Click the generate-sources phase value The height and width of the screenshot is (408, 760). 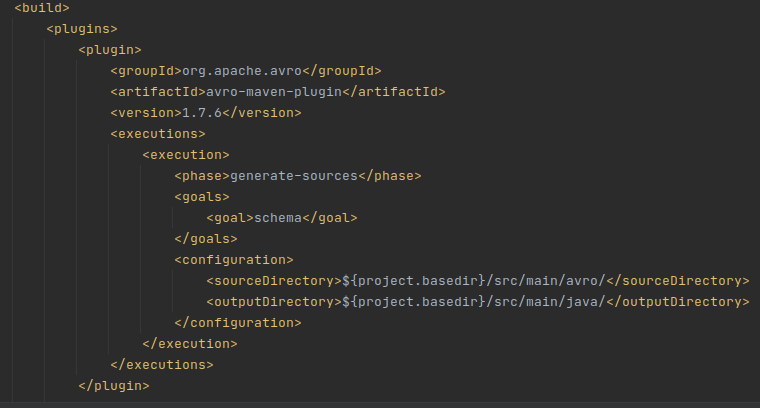(294, 176)
